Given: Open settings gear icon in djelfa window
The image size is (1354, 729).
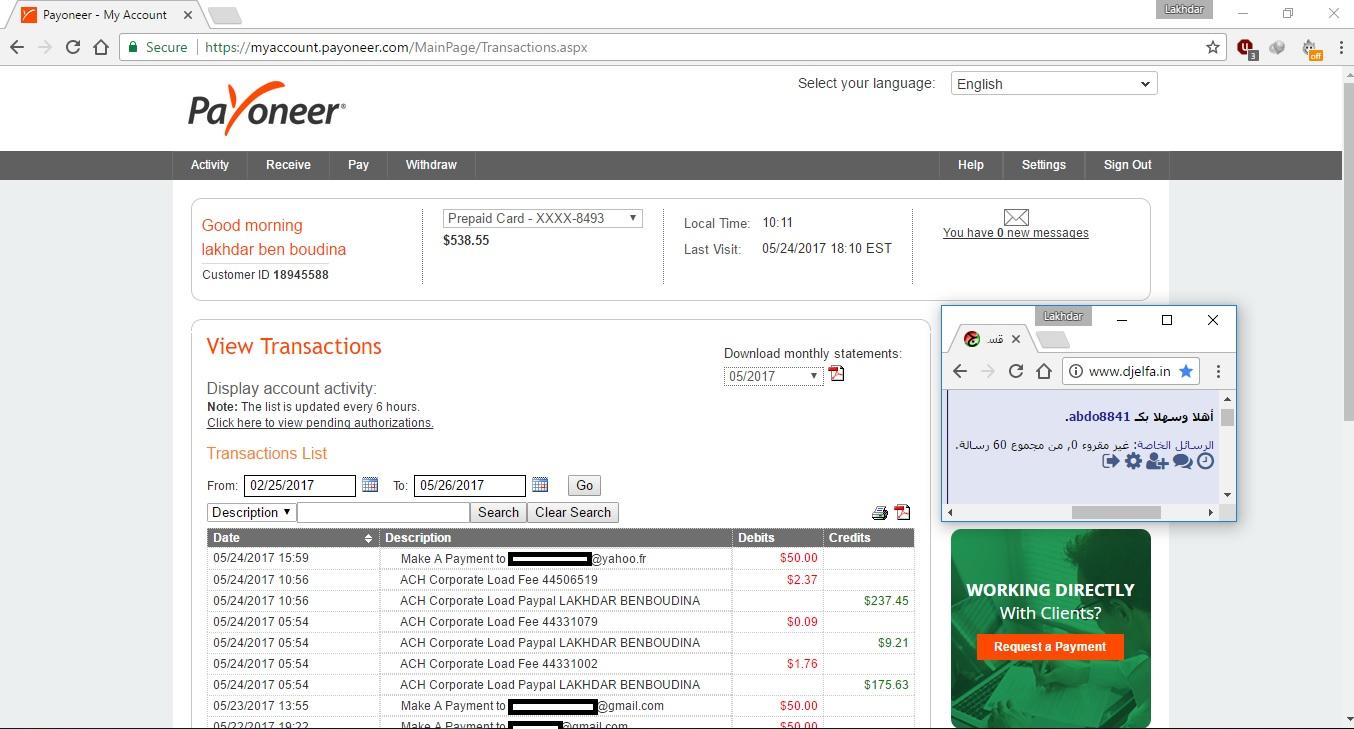Looking at the screenshot, I should tap(1133, 461).
